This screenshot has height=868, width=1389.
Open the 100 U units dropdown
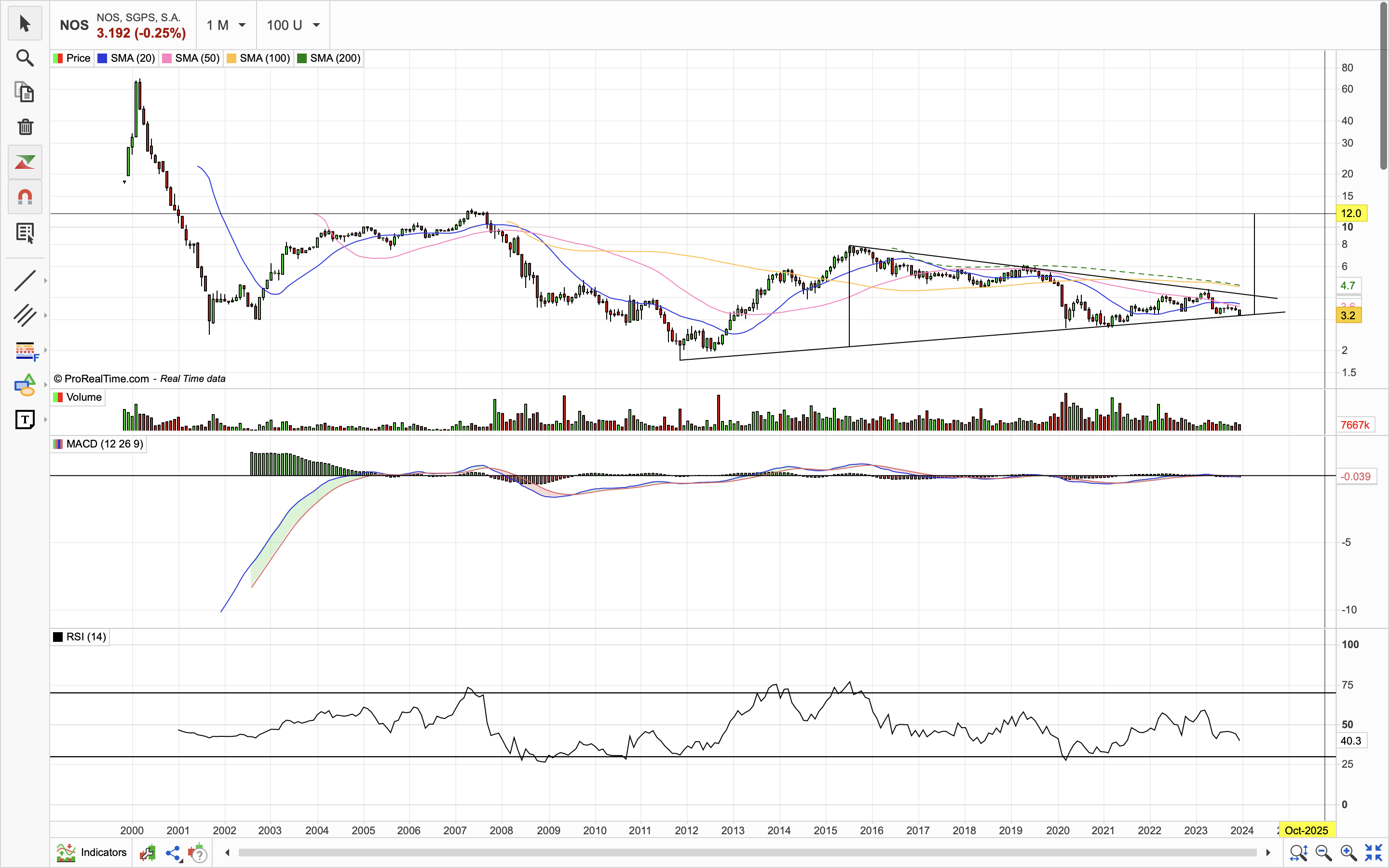click(x=293, y=25)
